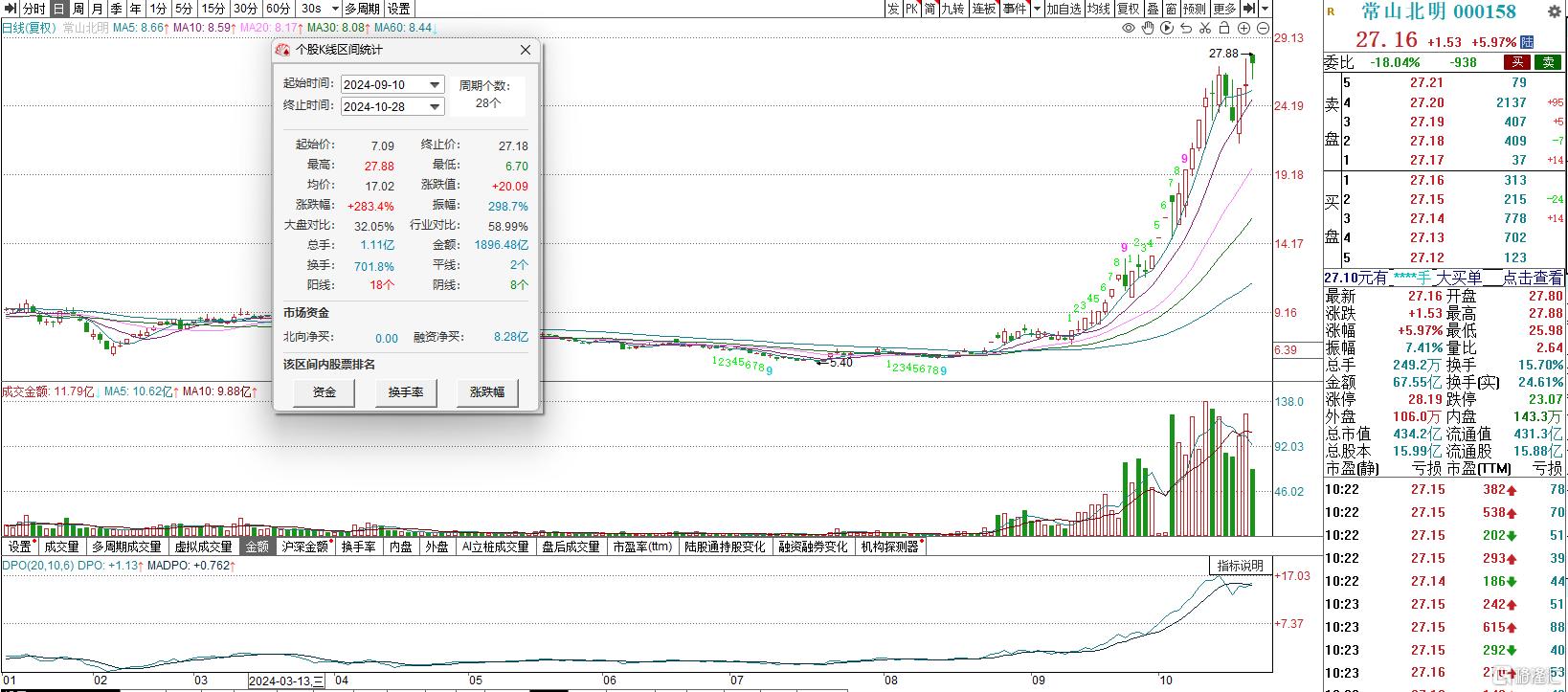Open the 起始时间 start date dropdown
The image size is (1568, 692).
[x=435, y=85]
